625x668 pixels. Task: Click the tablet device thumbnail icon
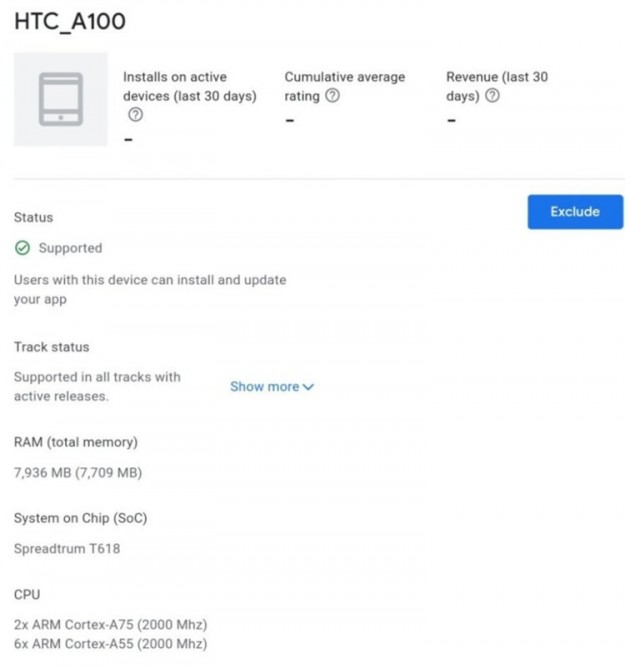click(x=60, y=99)
